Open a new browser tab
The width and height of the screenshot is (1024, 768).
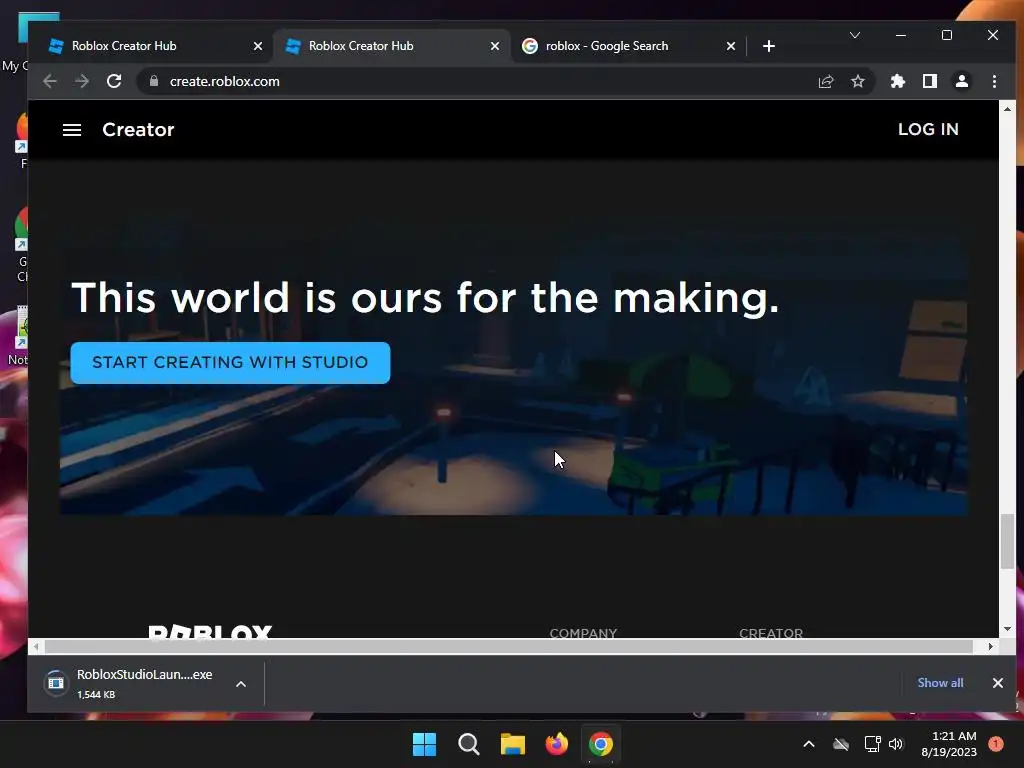tap(769, 46)
